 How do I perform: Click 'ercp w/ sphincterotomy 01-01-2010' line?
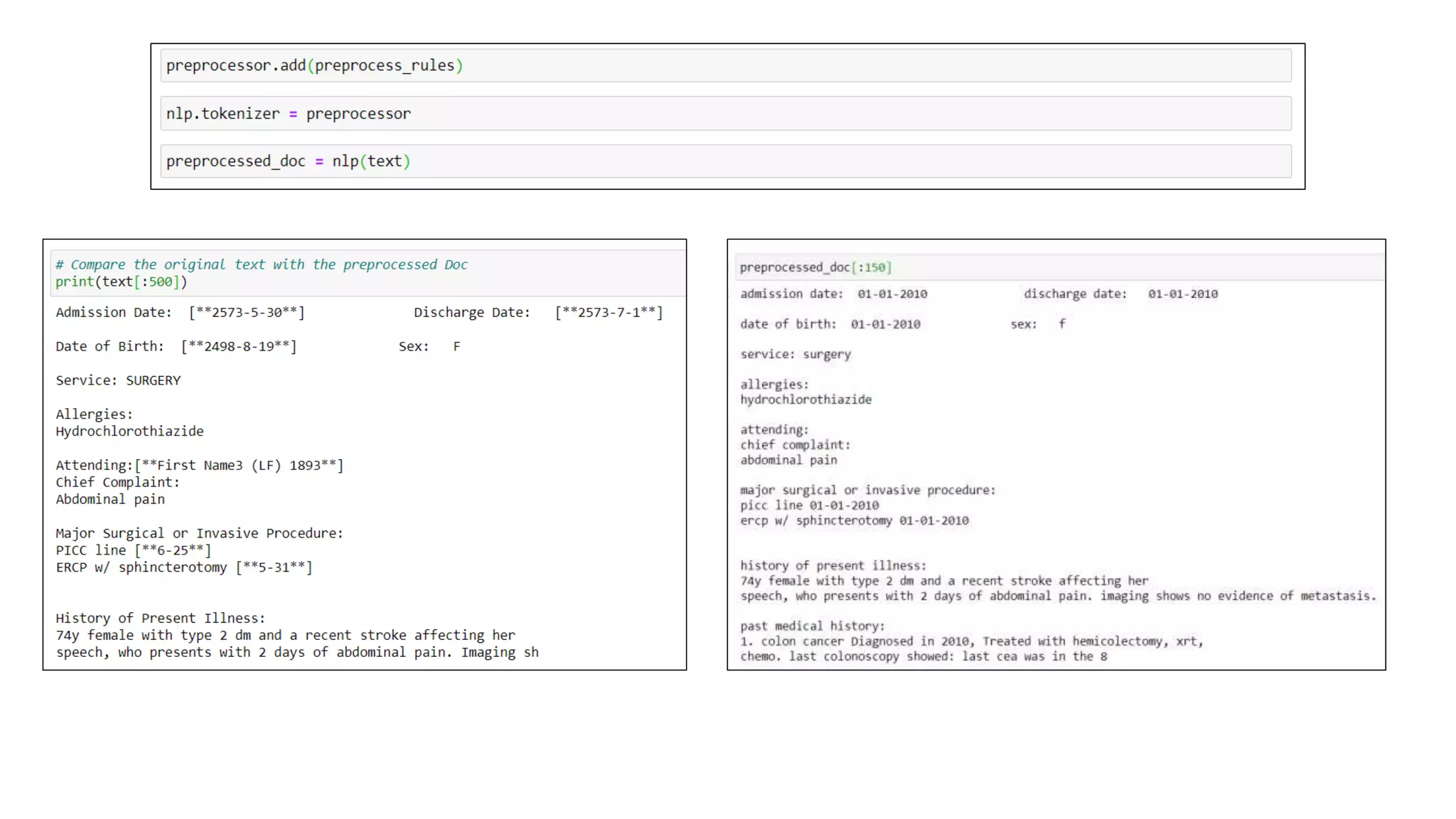(854, 520)
